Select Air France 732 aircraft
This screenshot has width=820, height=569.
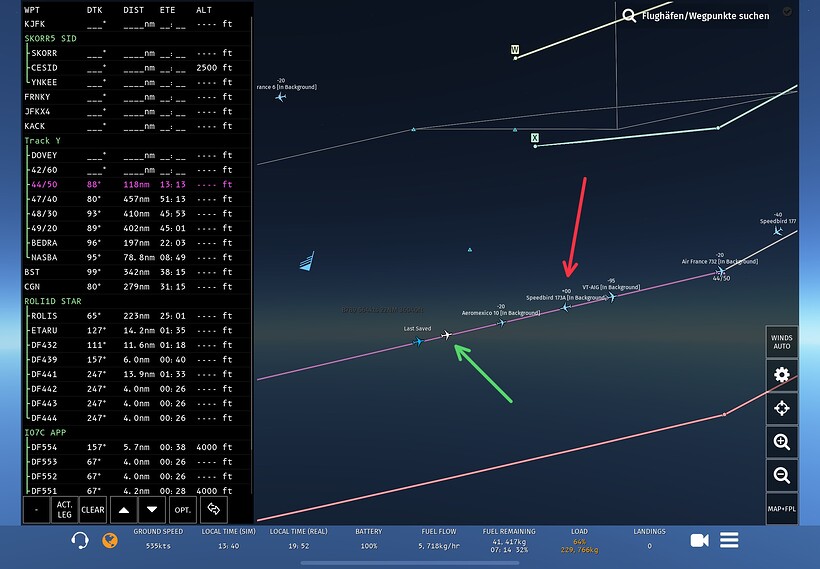pyautogui.click(x=721, y=271)
